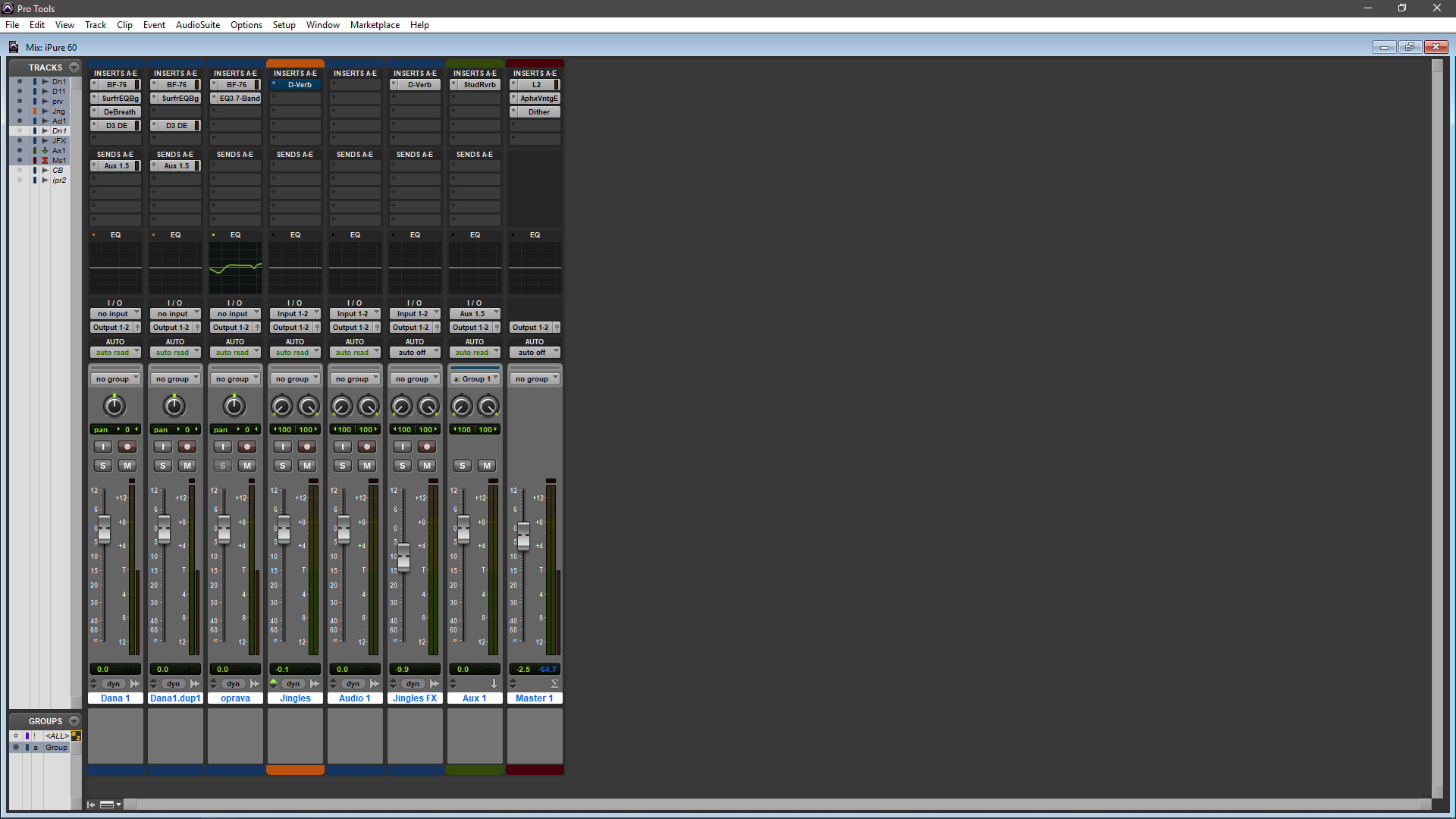The image size is (1456, 819).
Task: Open the File menu
Action: (x=12, y=25)
